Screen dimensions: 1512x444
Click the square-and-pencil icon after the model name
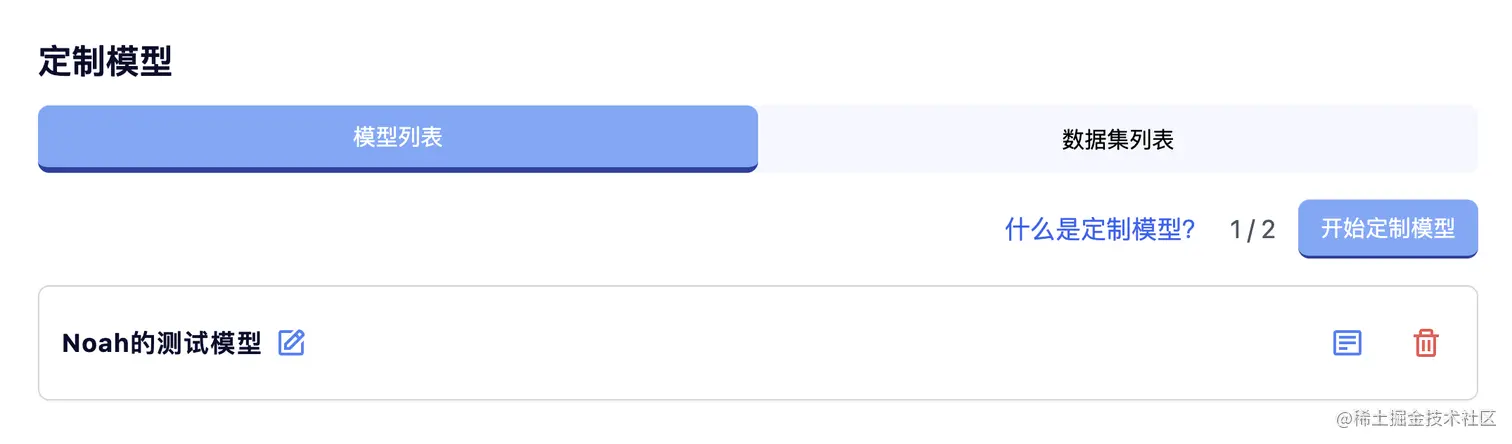[291, 343]
